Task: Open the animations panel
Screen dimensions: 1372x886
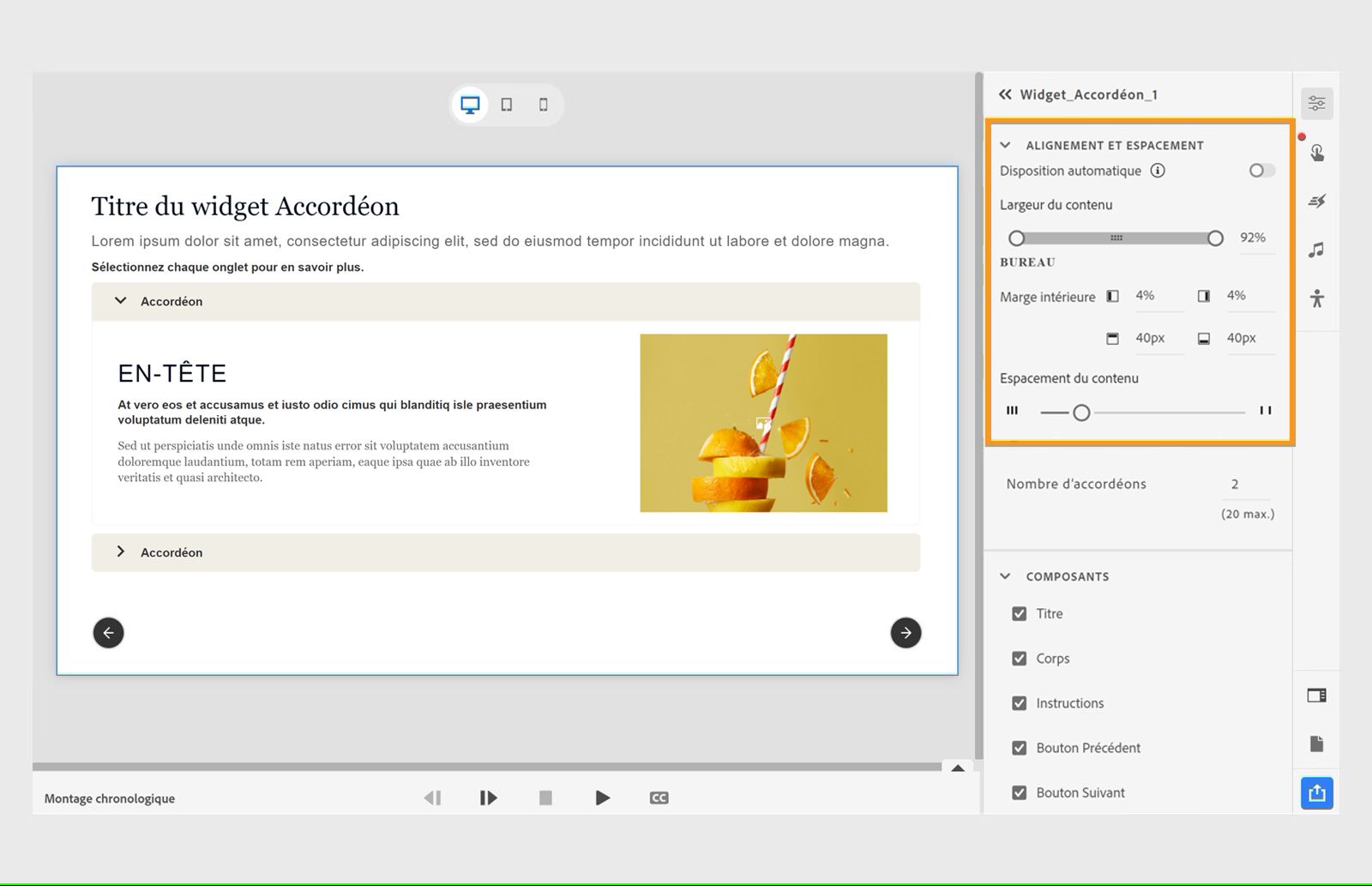Action: tap(1318, 201)
